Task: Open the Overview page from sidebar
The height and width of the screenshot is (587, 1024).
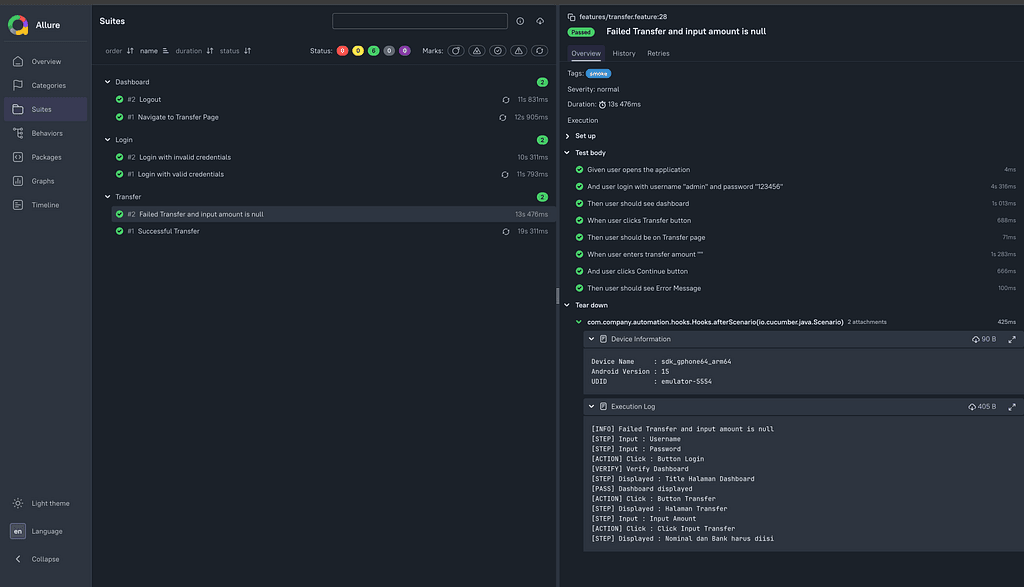Action: click(x=46, y=61)
